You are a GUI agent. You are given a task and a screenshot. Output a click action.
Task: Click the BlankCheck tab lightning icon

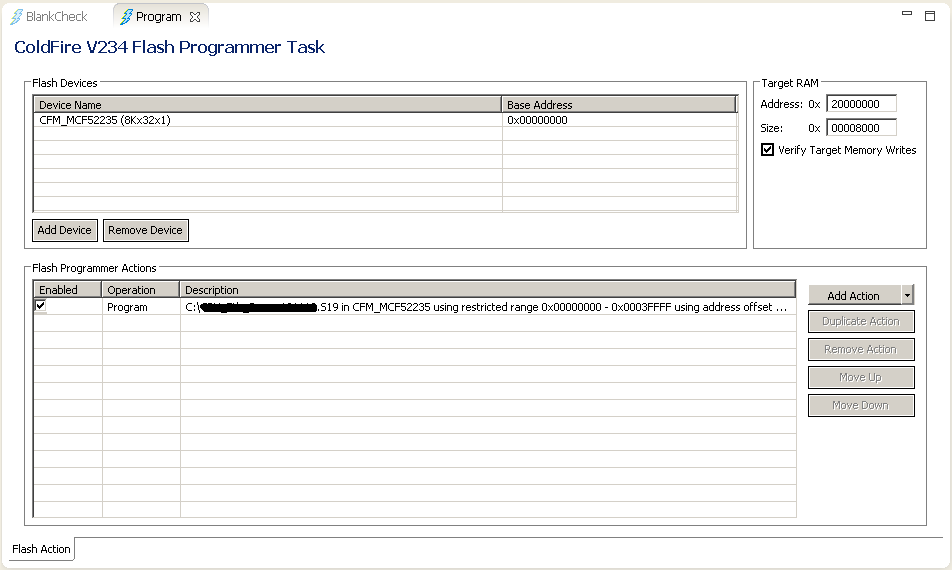[16, 17]
